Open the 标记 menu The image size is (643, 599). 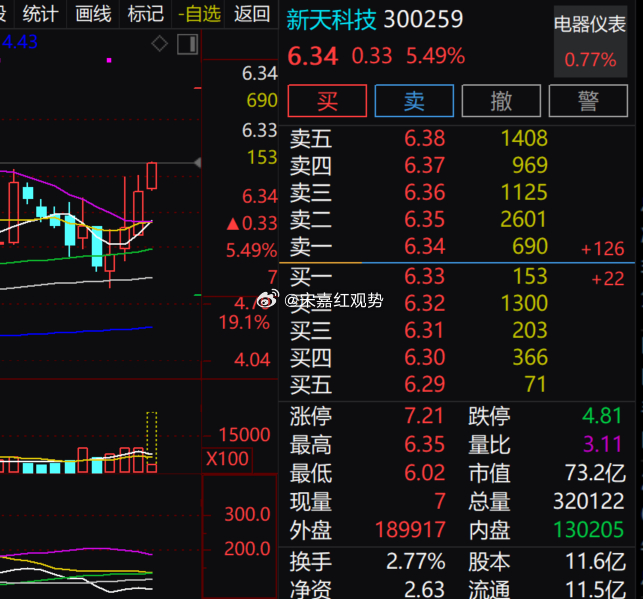coord(146,14)
